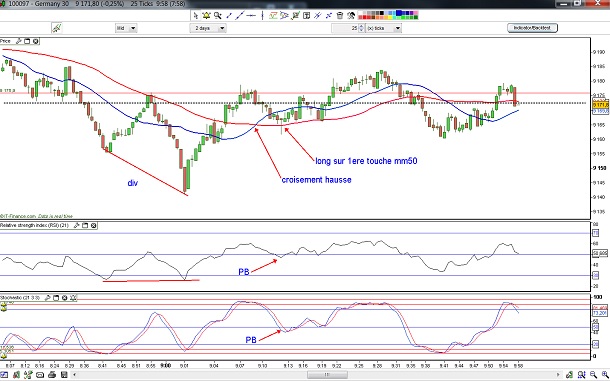
Task: Click the floppy disk save icon
Action: click(x=64, y=375)
